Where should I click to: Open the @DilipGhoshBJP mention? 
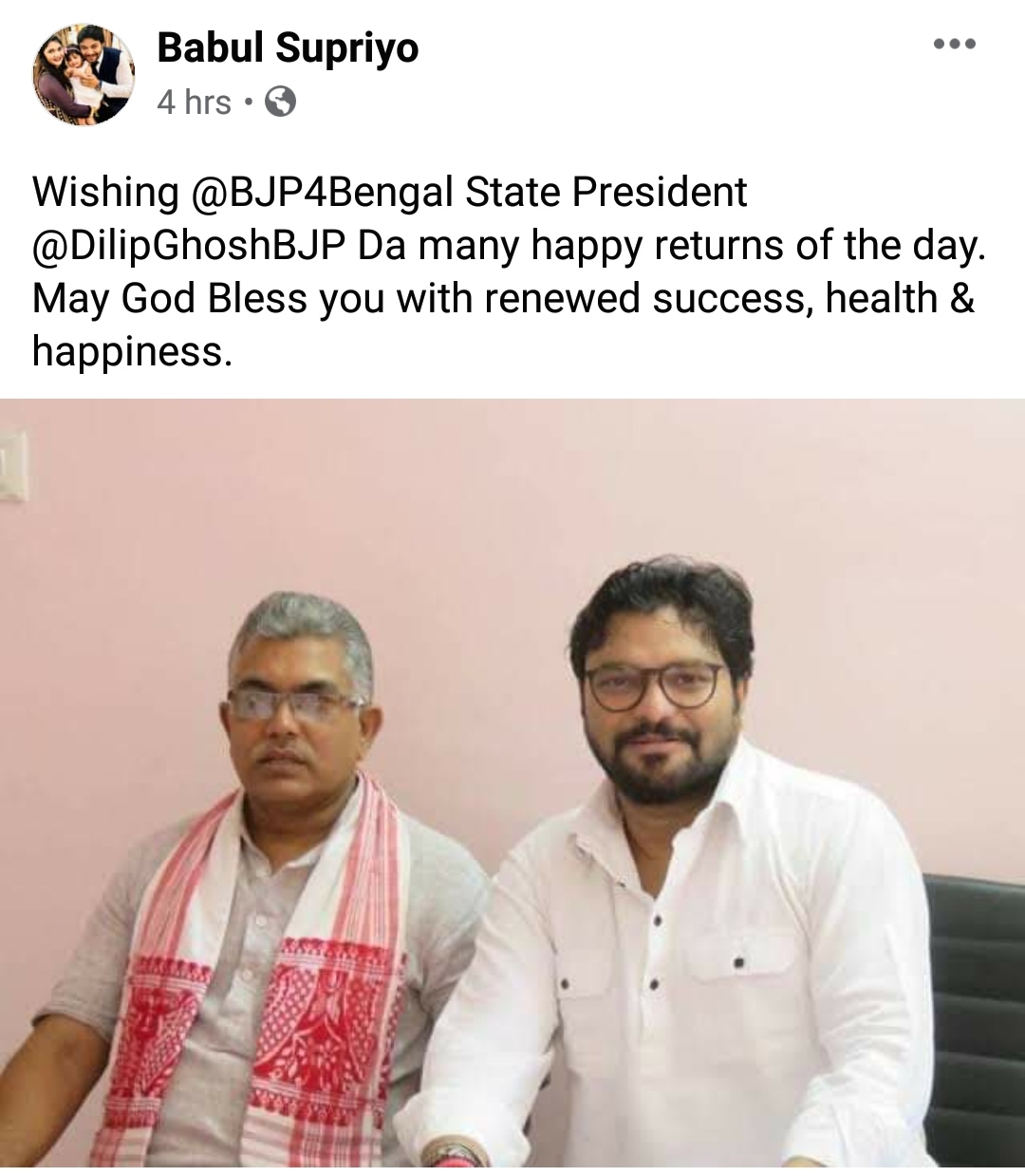pos(188,246)
